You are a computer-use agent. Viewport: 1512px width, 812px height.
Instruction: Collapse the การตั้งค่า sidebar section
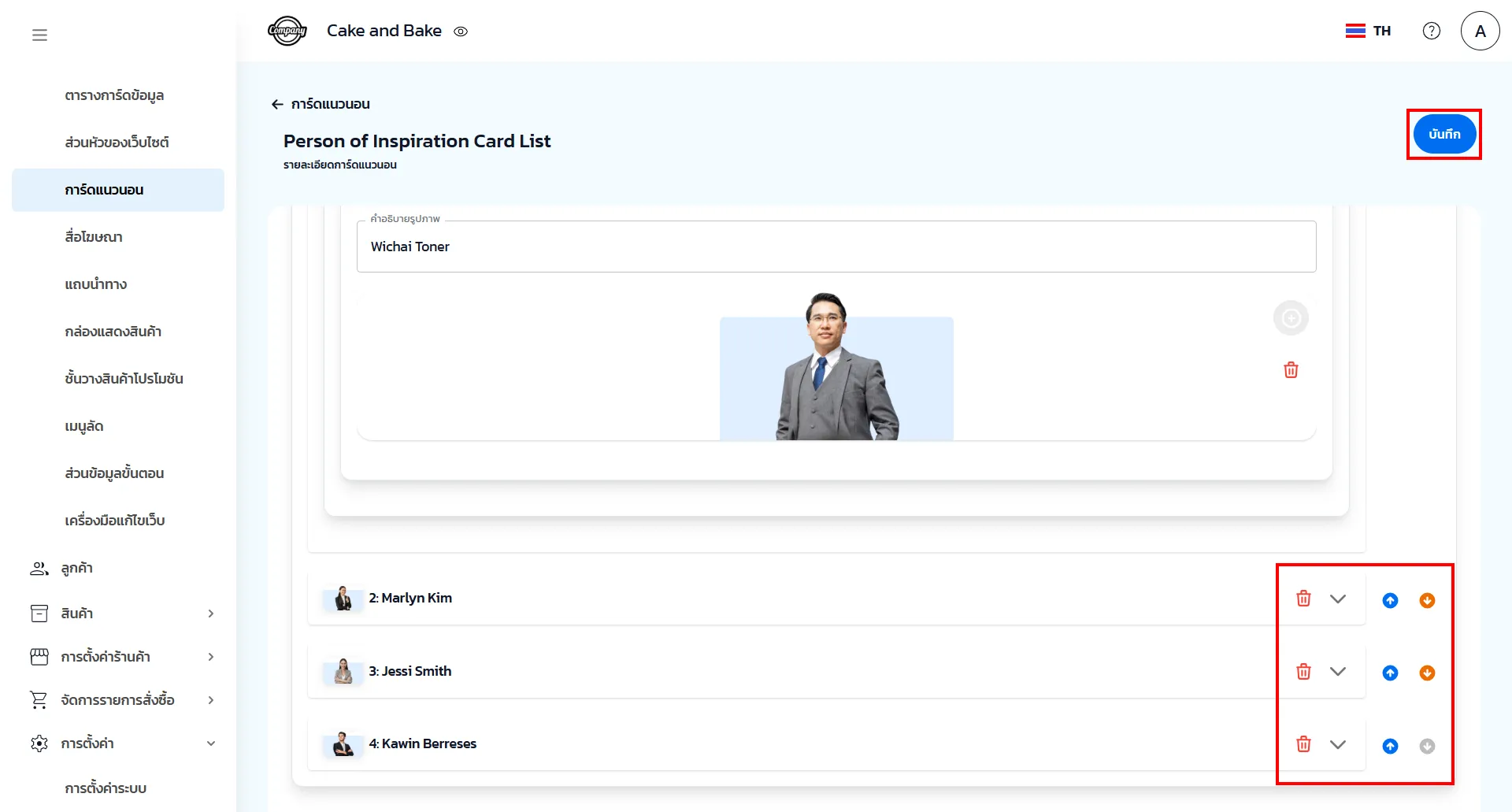(210, 743)
